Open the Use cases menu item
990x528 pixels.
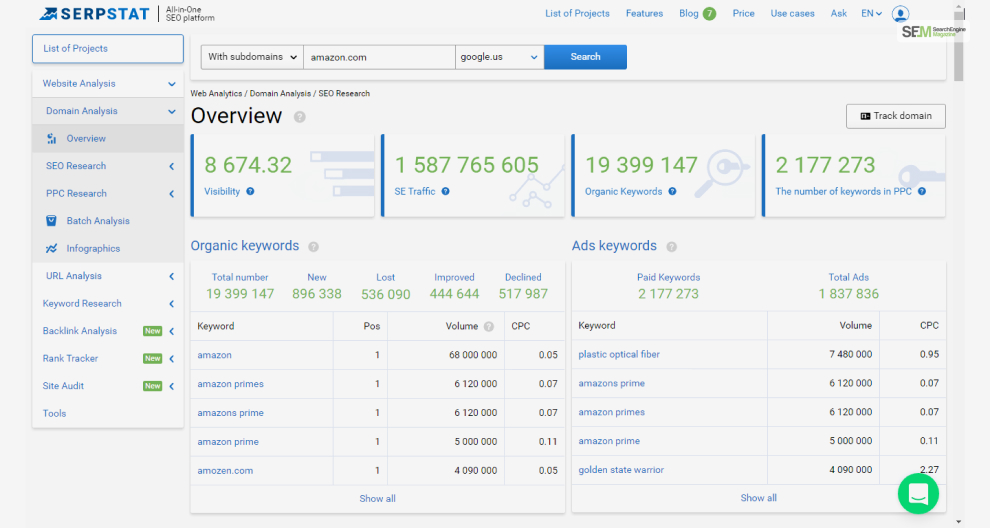[792, 13]
